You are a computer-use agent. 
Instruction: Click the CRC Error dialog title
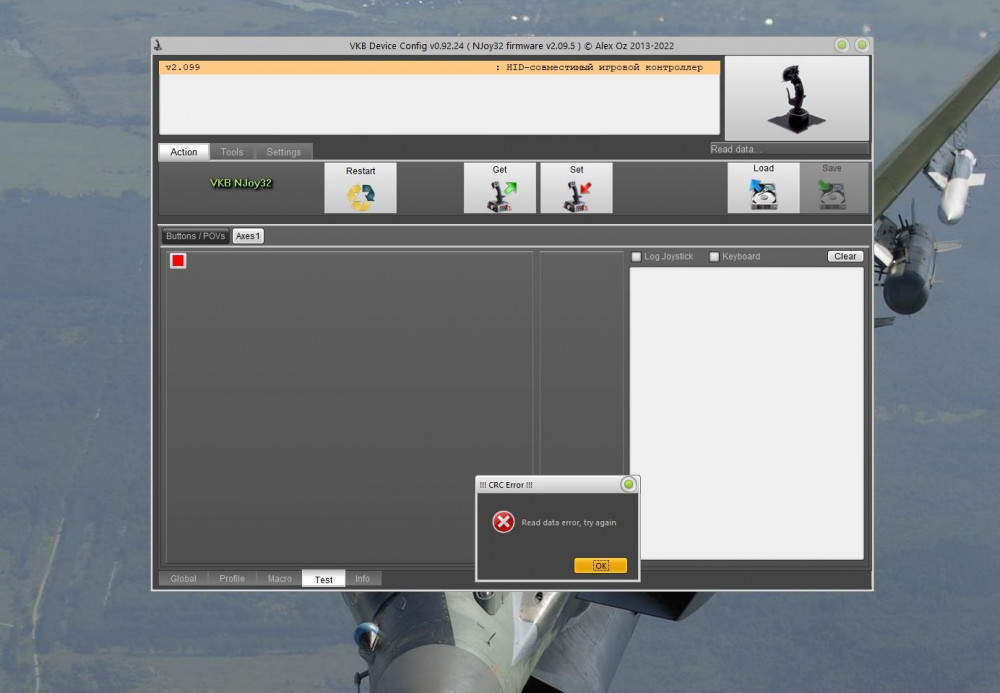pyautogui.click(x=506, y=485)
